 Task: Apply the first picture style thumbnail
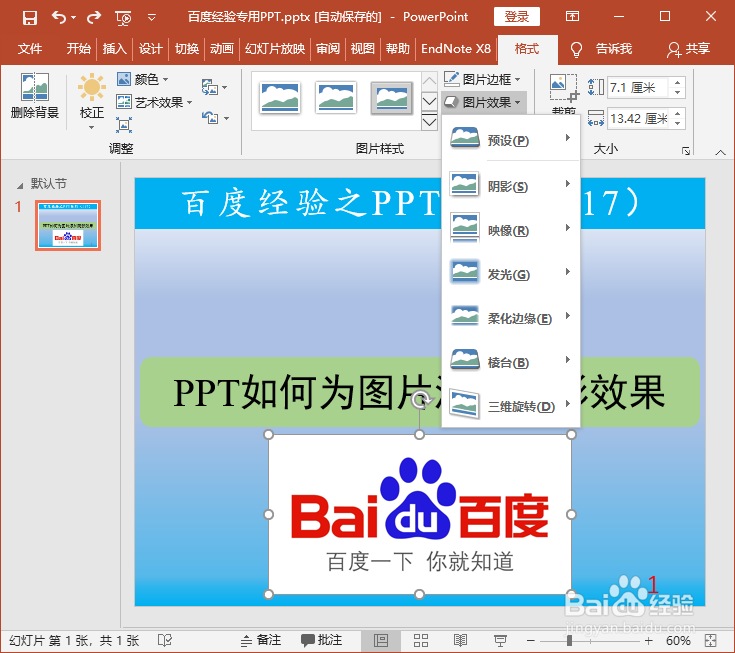click(x=280, y=98)
